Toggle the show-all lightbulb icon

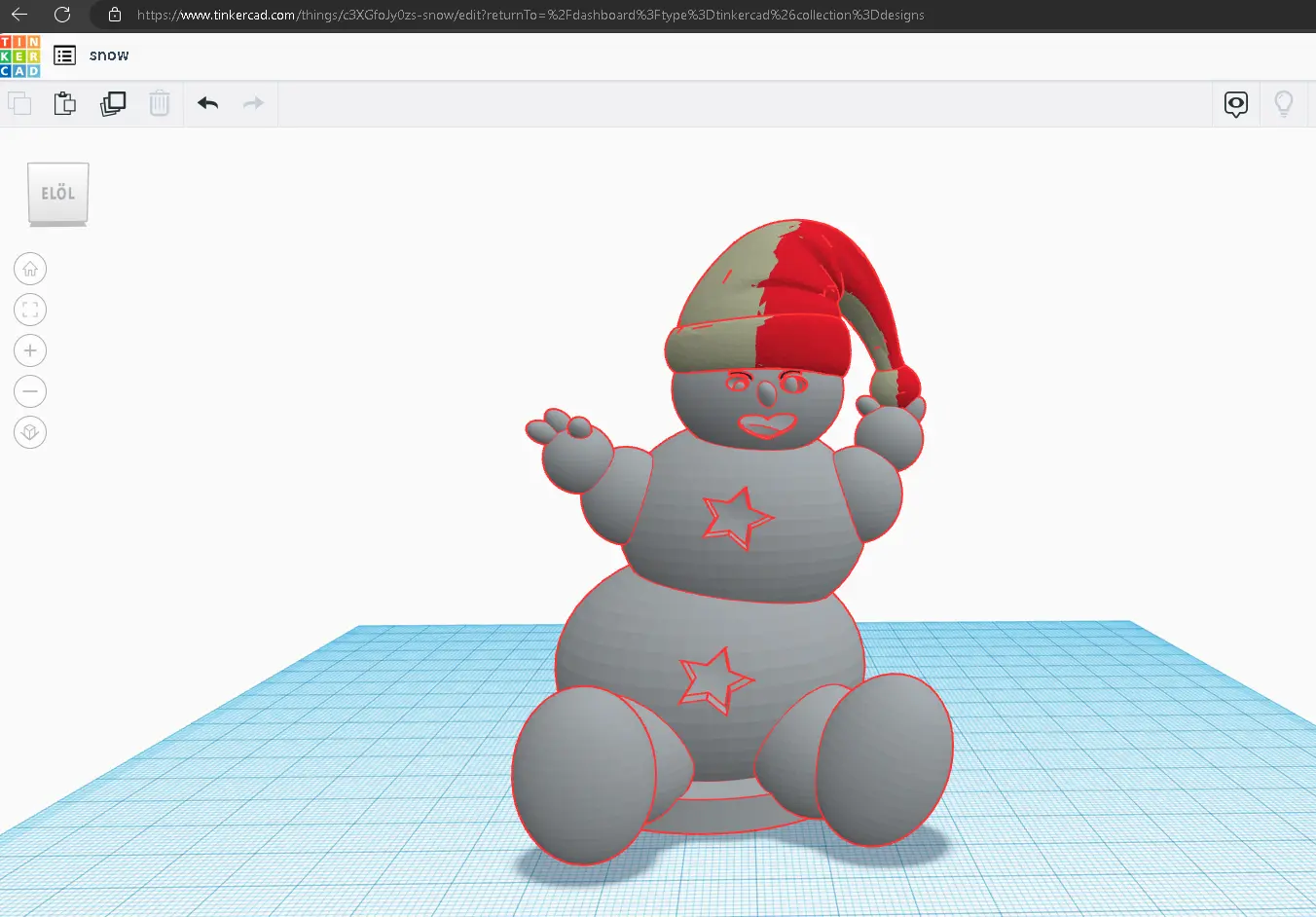pos(1283,104)
